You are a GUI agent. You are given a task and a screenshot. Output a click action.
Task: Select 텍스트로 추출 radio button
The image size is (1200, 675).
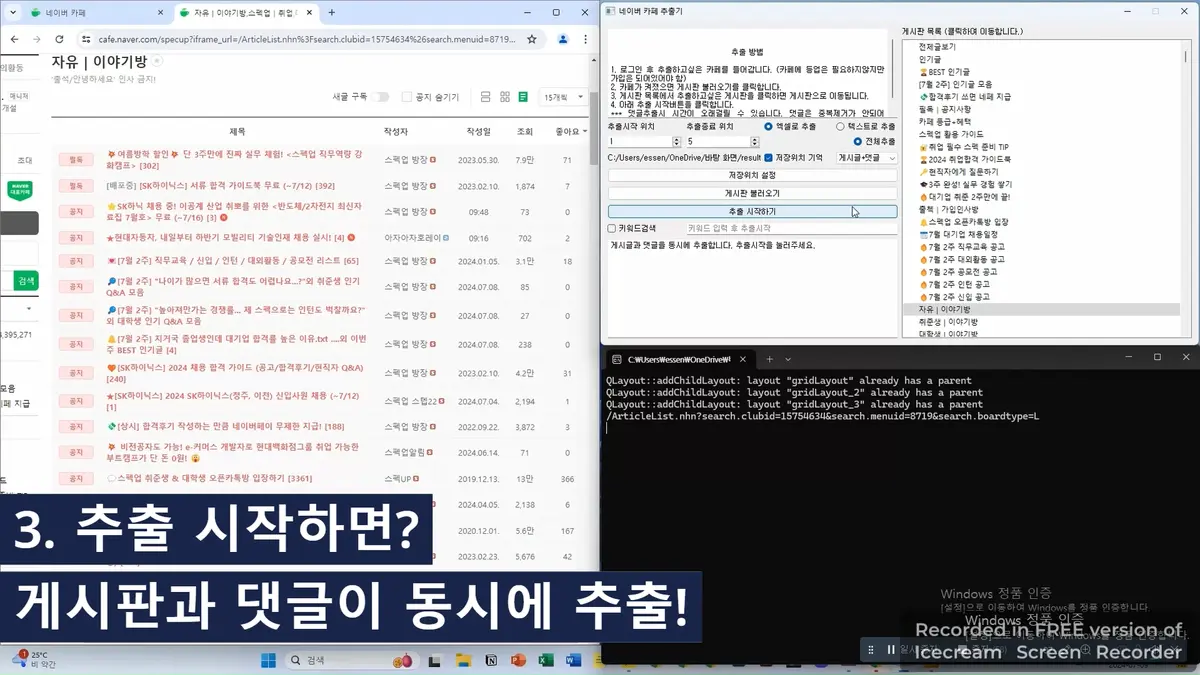pyautogui.click(x=866, y=127)
